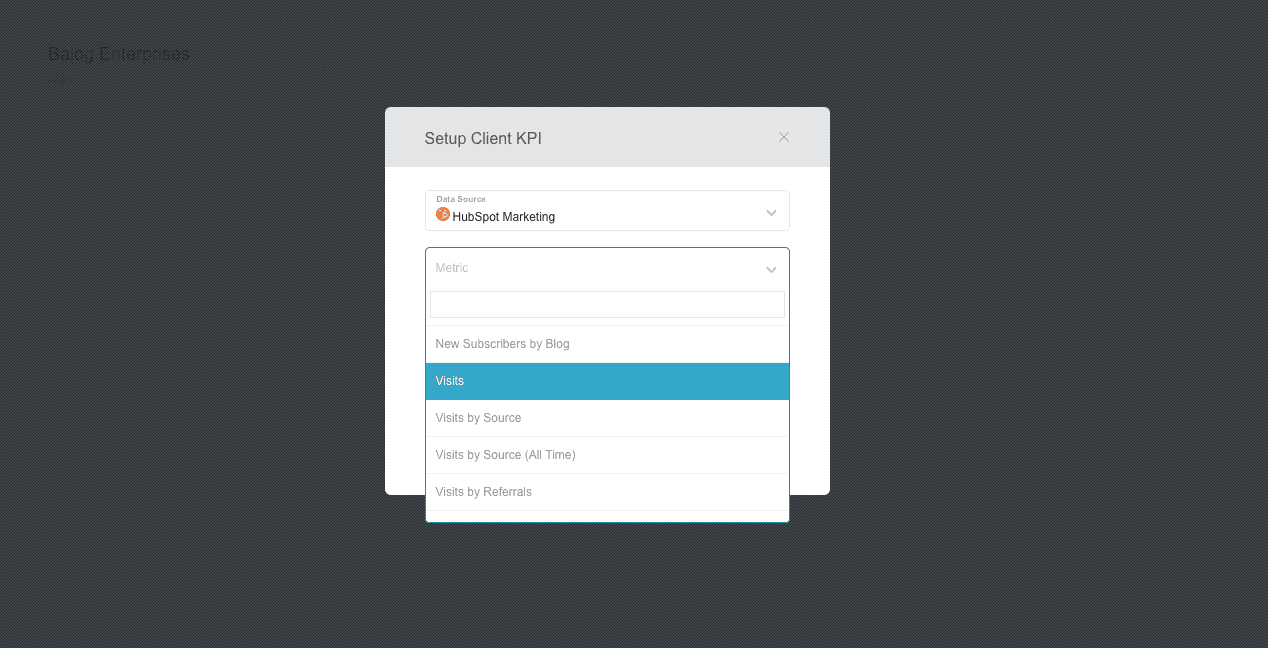Click the Metric placeholder text
Viewport: 1268px width, 648px height.
click(452, 268)
